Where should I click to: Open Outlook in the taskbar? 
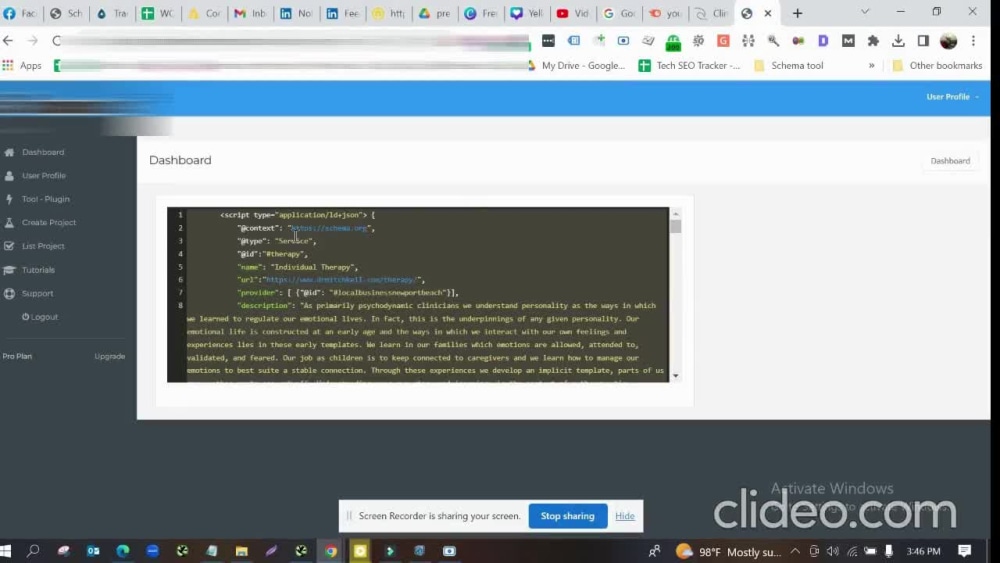(x=93, y=550)
